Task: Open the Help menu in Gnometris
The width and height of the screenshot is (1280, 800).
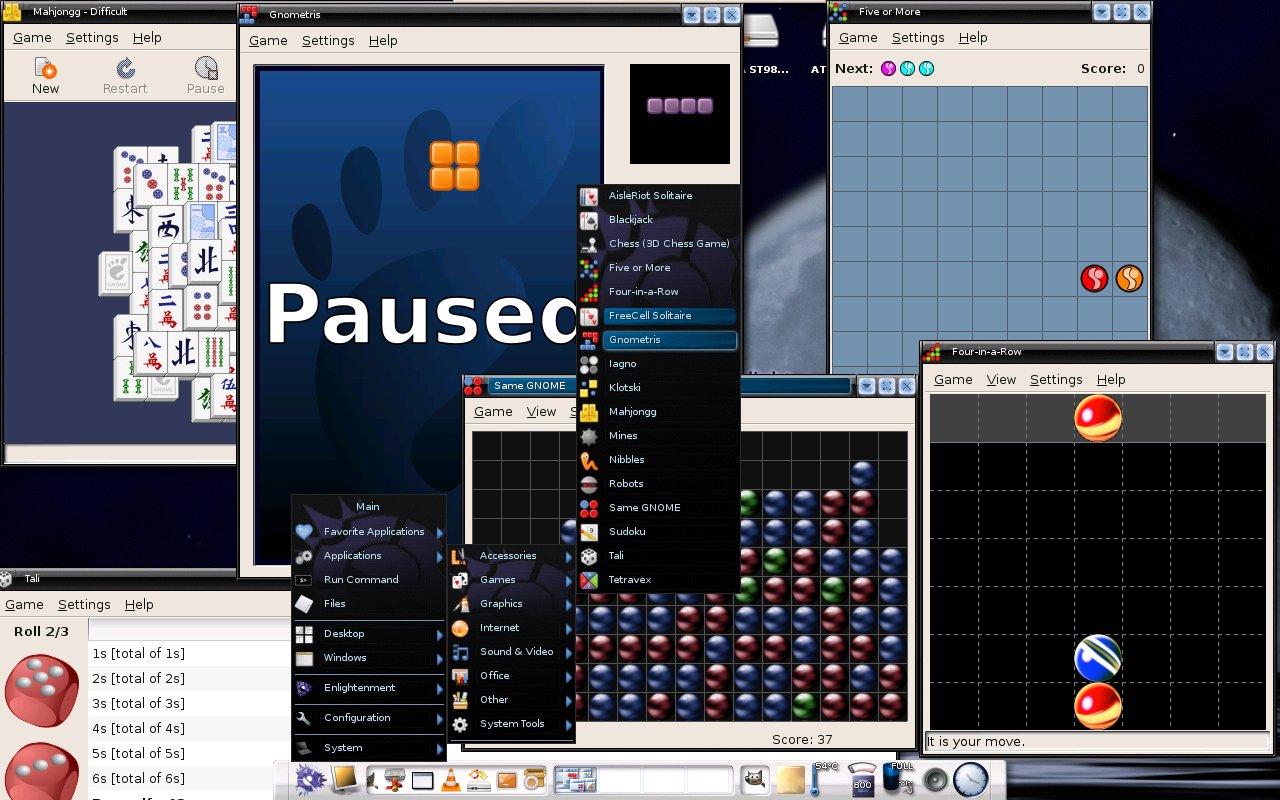Action: pos(383,41)
